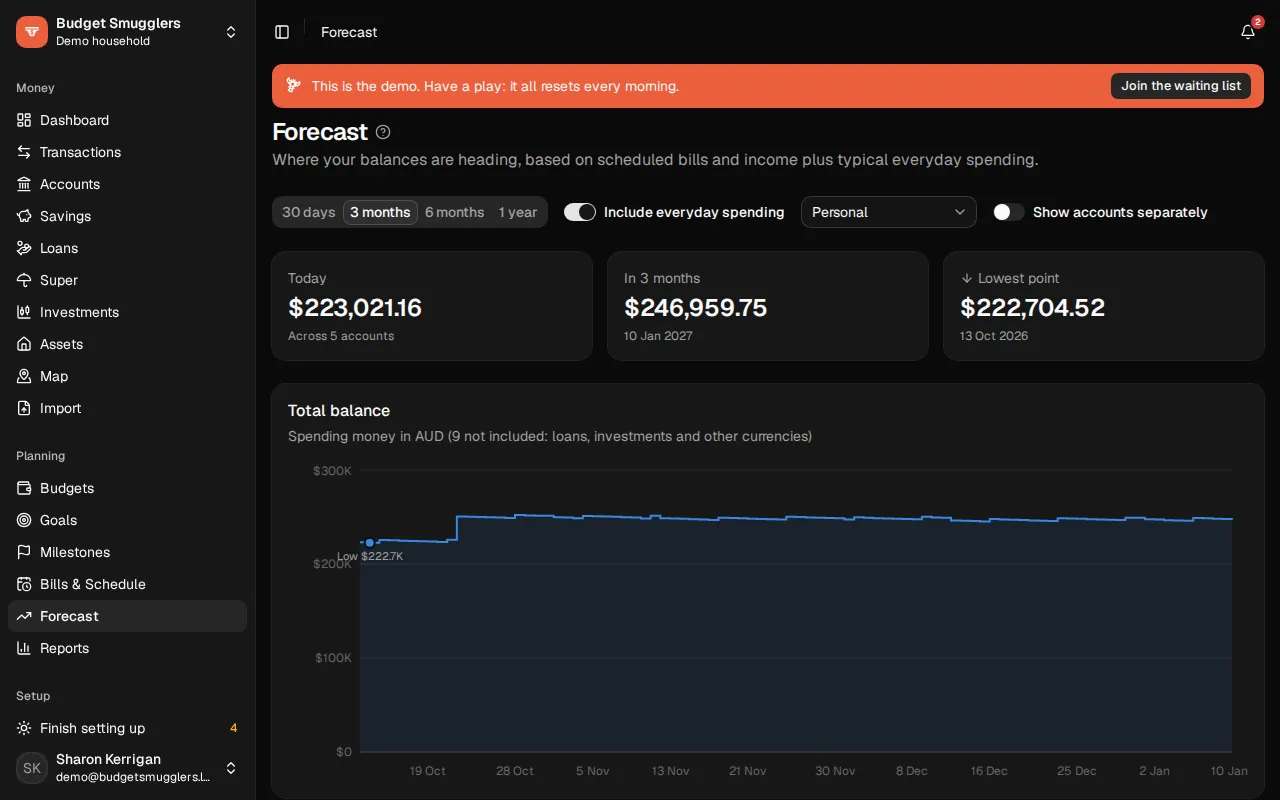Viewport: 1280px width, 800px height.
Task: Open the Forecast page link in sidebar
Action: point(127,616)
